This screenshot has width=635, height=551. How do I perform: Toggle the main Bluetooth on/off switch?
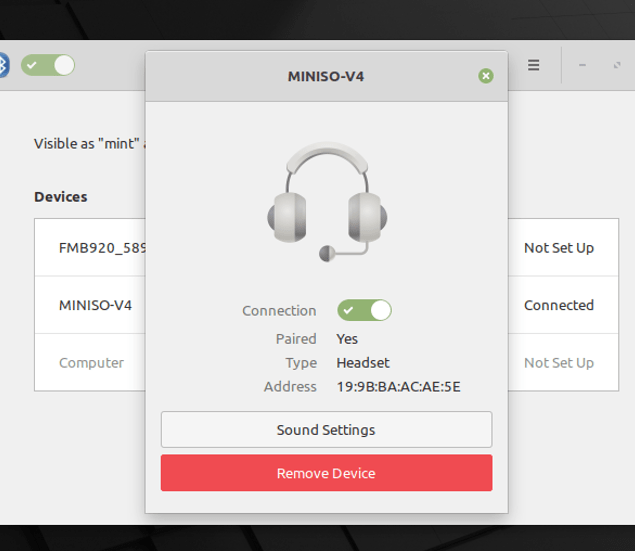(x=48, y=65)
